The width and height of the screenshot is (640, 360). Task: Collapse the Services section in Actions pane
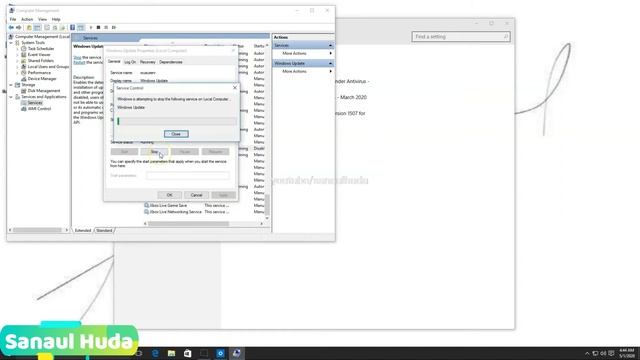pos(330,45)
